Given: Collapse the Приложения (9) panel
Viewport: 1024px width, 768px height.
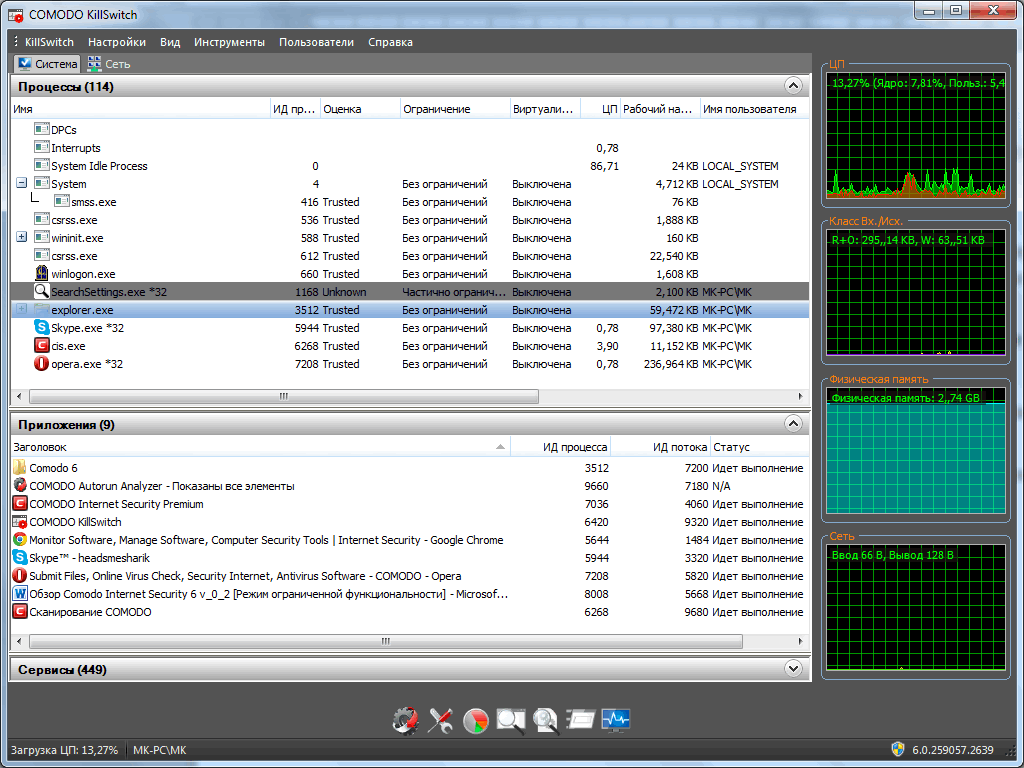Looking at the screenshot, I should coord(793,424).
